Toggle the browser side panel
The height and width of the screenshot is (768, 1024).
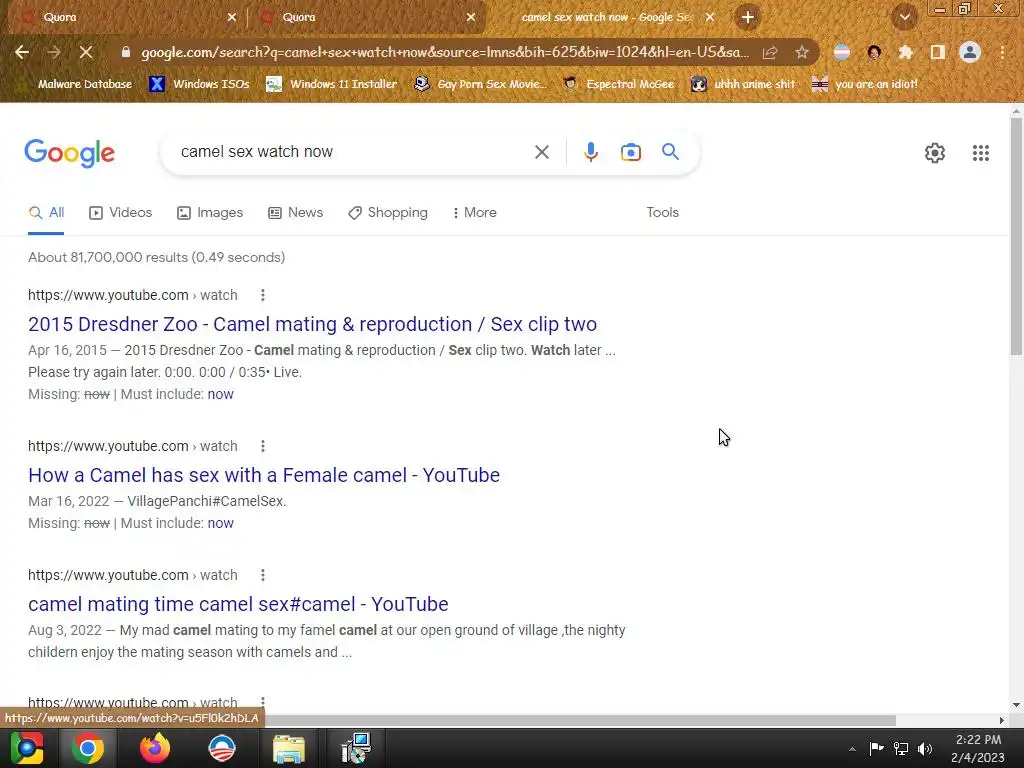click(938, 52)
